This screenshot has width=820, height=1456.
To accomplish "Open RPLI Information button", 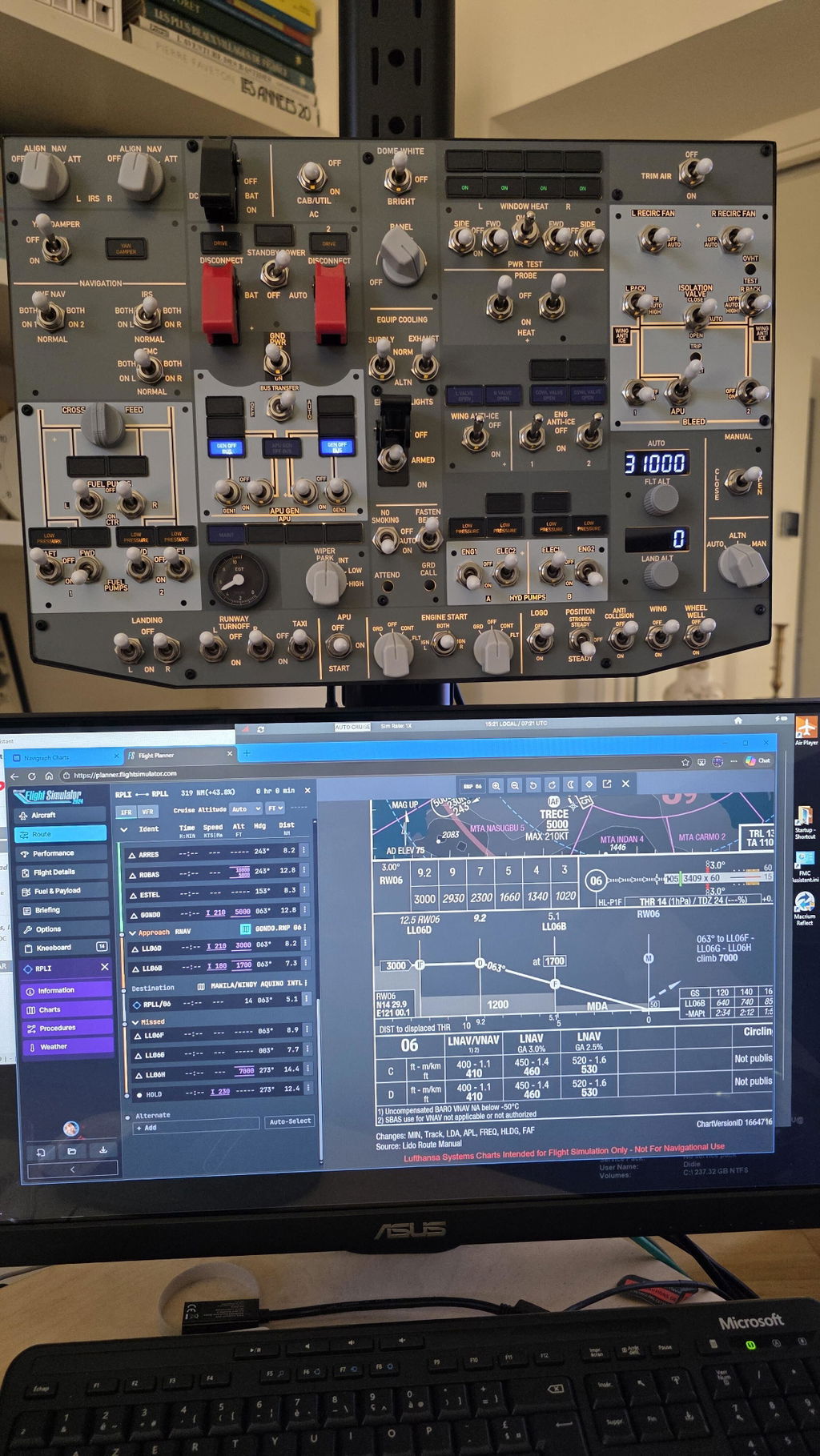I will point(67,990).
